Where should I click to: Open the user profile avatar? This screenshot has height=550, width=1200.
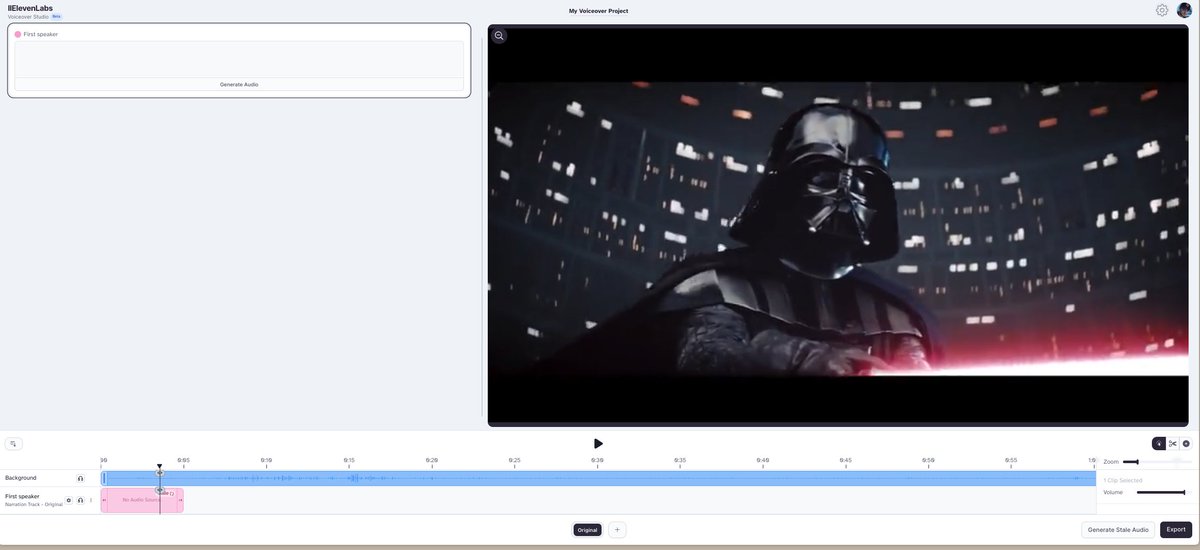(1184, 10)
